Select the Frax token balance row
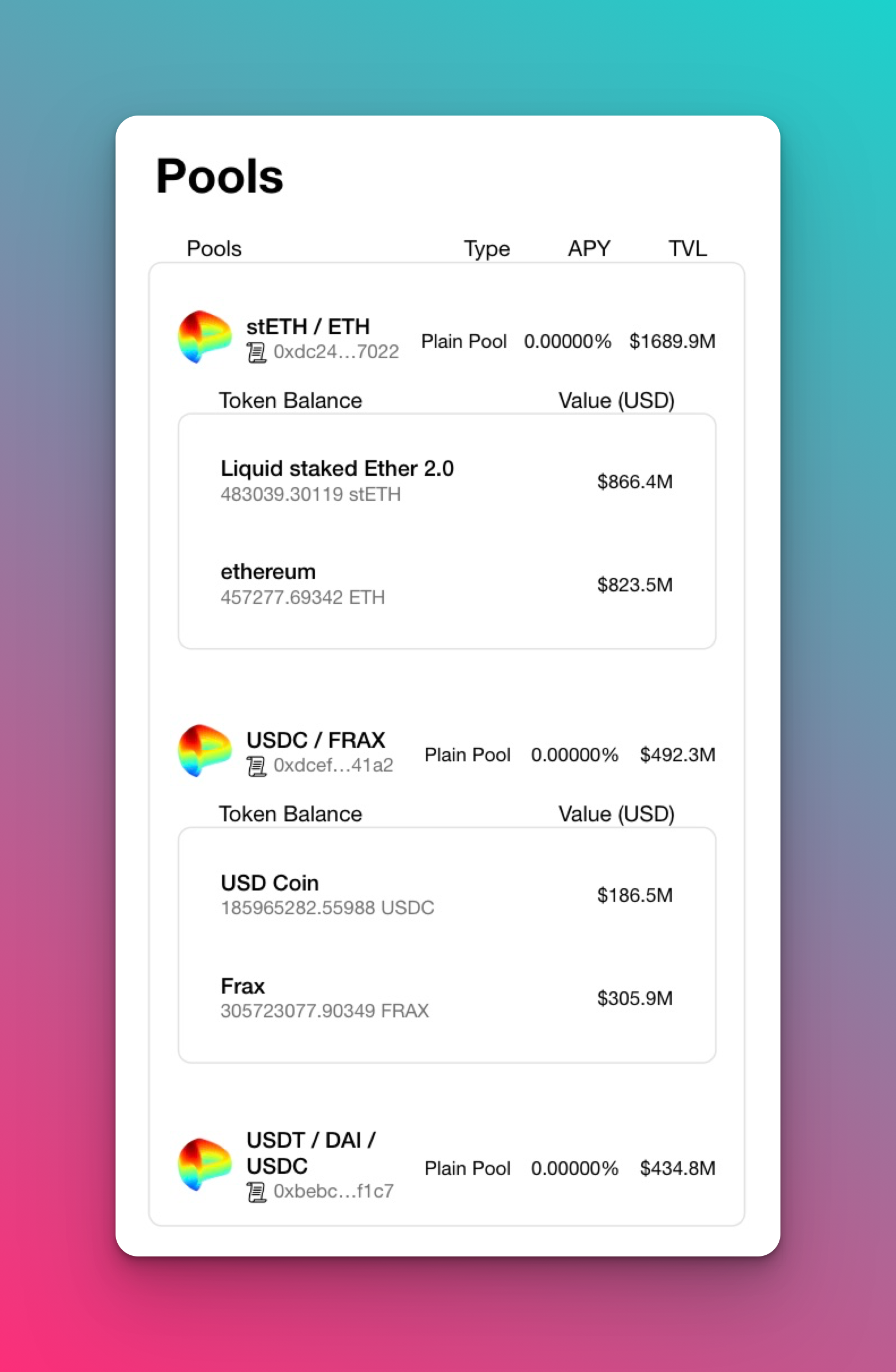Image resolution: width=896 pixels, height=1372 pixels. pos(446,998)
